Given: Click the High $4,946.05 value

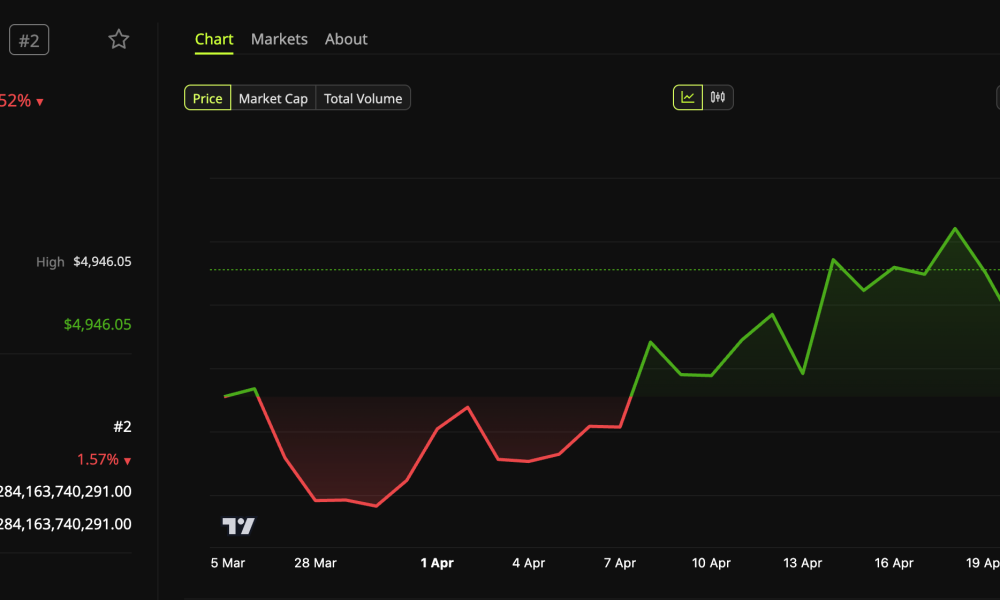Looking at the screenshot, I should click(x=102, y=262).
